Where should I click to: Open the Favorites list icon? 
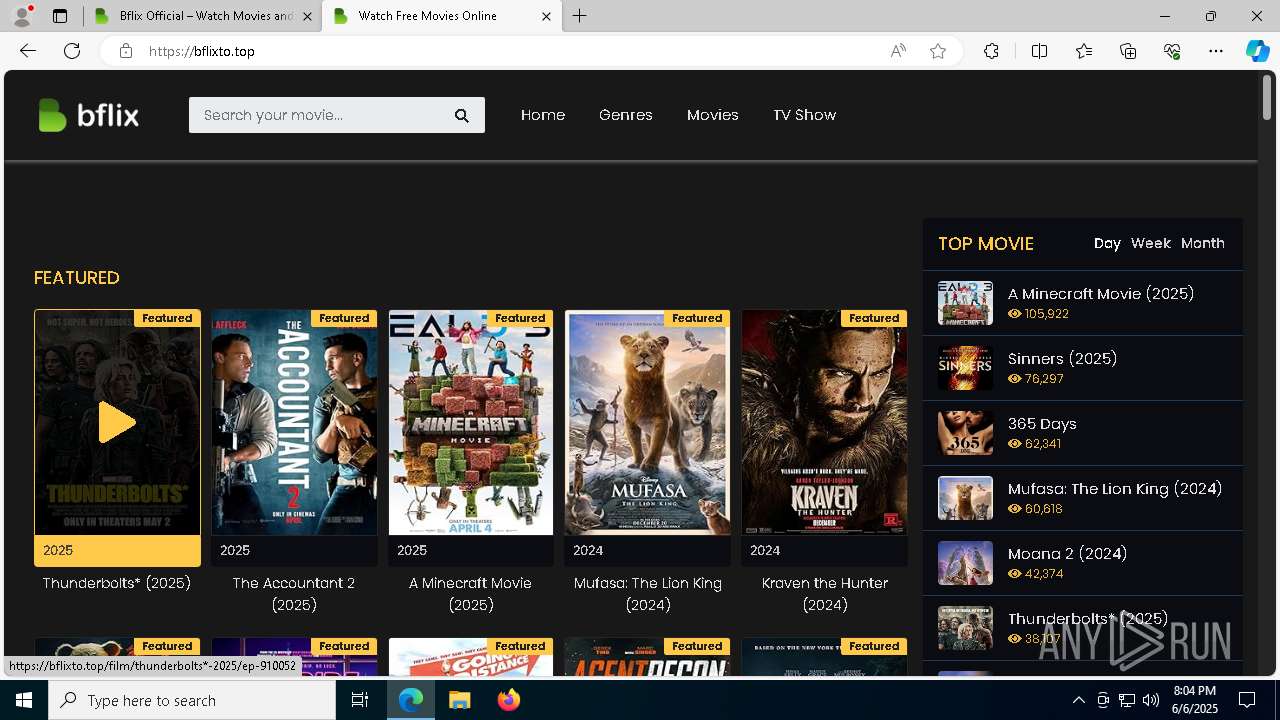1084,51
